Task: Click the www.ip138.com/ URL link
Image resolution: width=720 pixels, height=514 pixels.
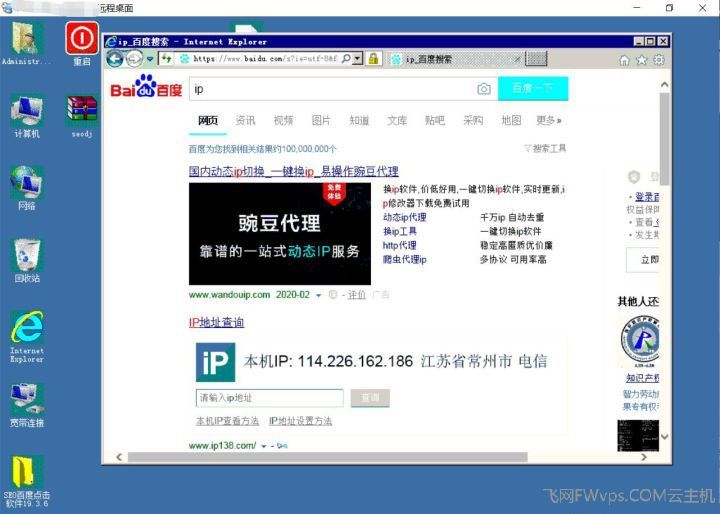Action: pyautogui.click(x=222, y=446)
